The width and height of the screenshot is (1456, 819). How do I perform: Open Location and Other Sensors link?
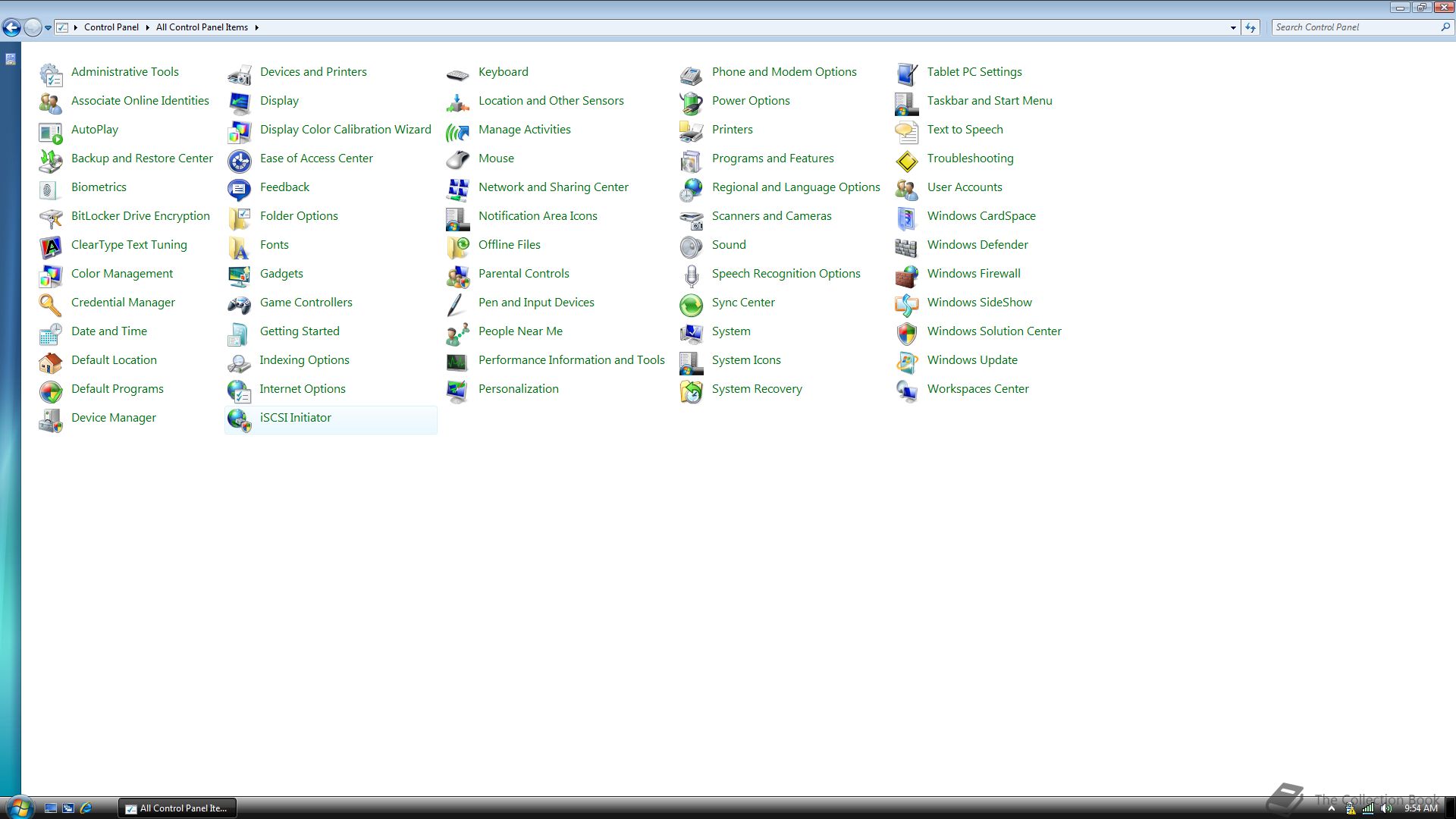pyautogui.click(x=551, y=101)
